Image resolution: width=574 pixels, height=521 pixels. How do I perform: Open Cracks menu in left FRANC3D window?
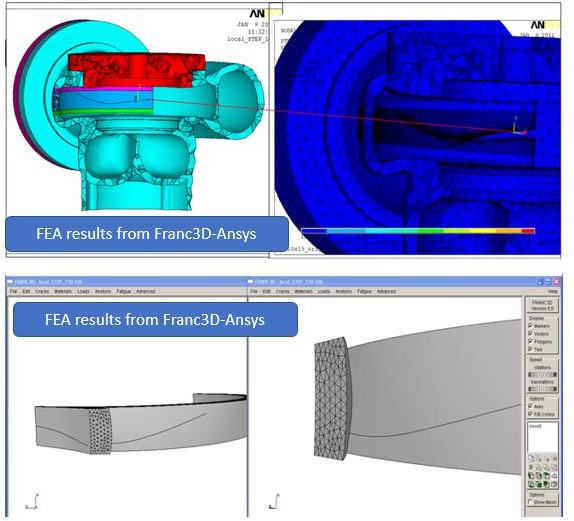(42, 291)
